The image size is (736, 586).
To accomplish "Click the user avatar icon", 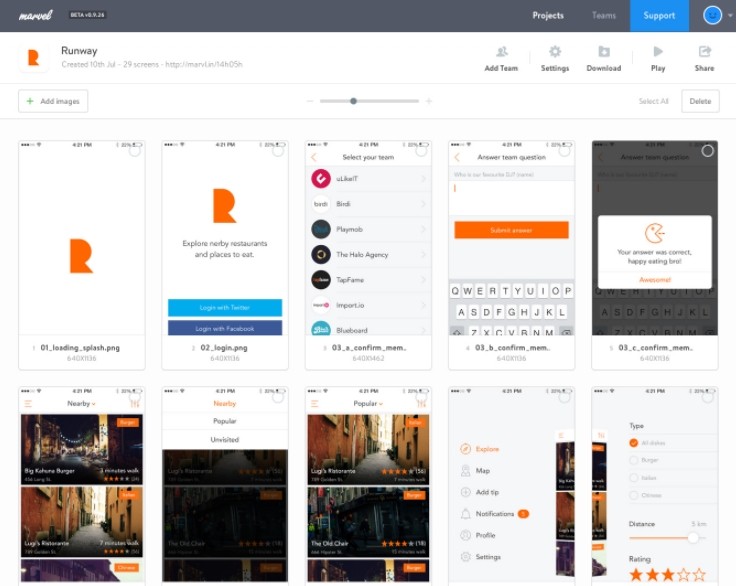I will pyautogui.click(x=712, y=15).
